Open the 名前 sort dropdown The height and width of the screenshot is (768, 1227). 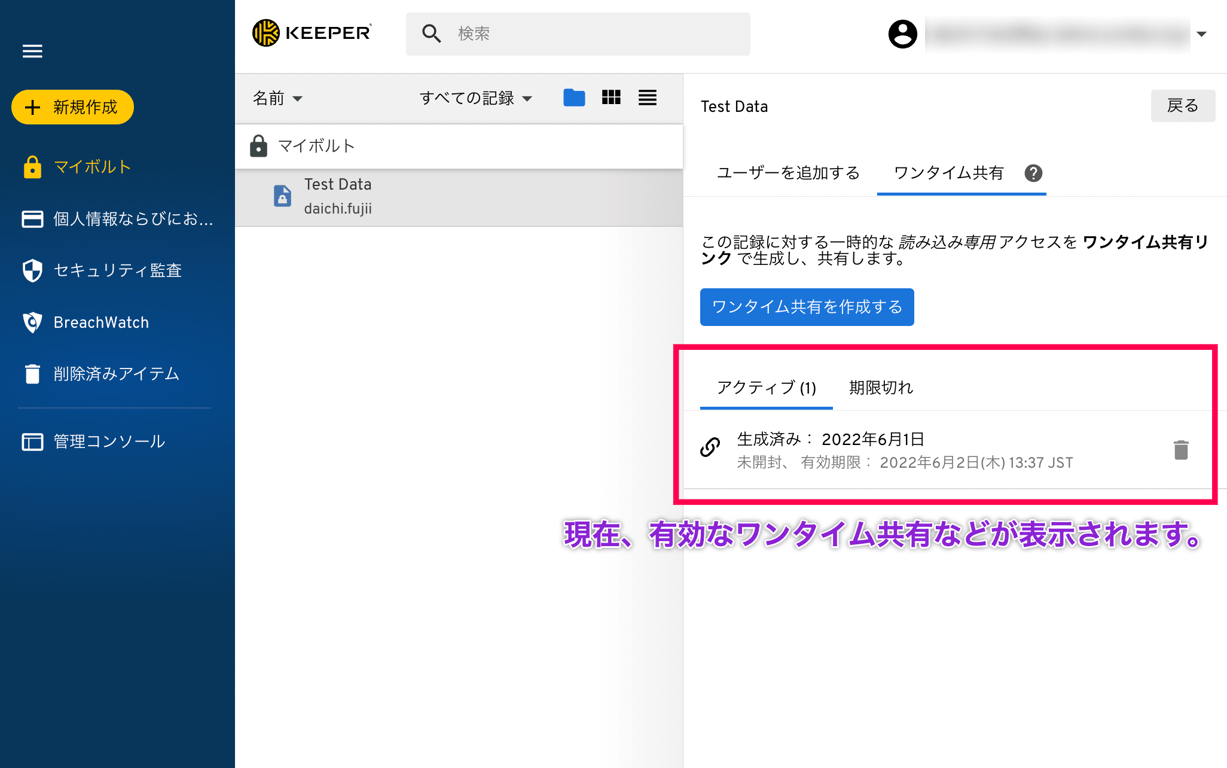coord(278,97)
